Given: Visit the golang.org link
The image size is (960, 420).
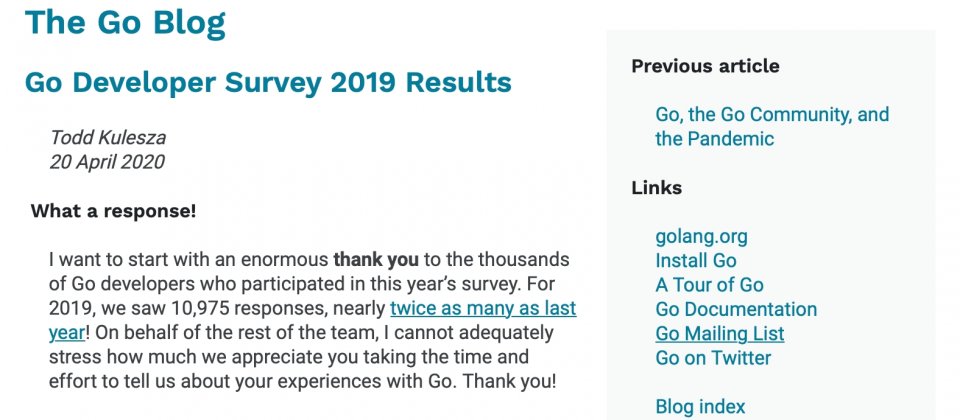Looking at the screenshot, I should click(x=701, y=236).
